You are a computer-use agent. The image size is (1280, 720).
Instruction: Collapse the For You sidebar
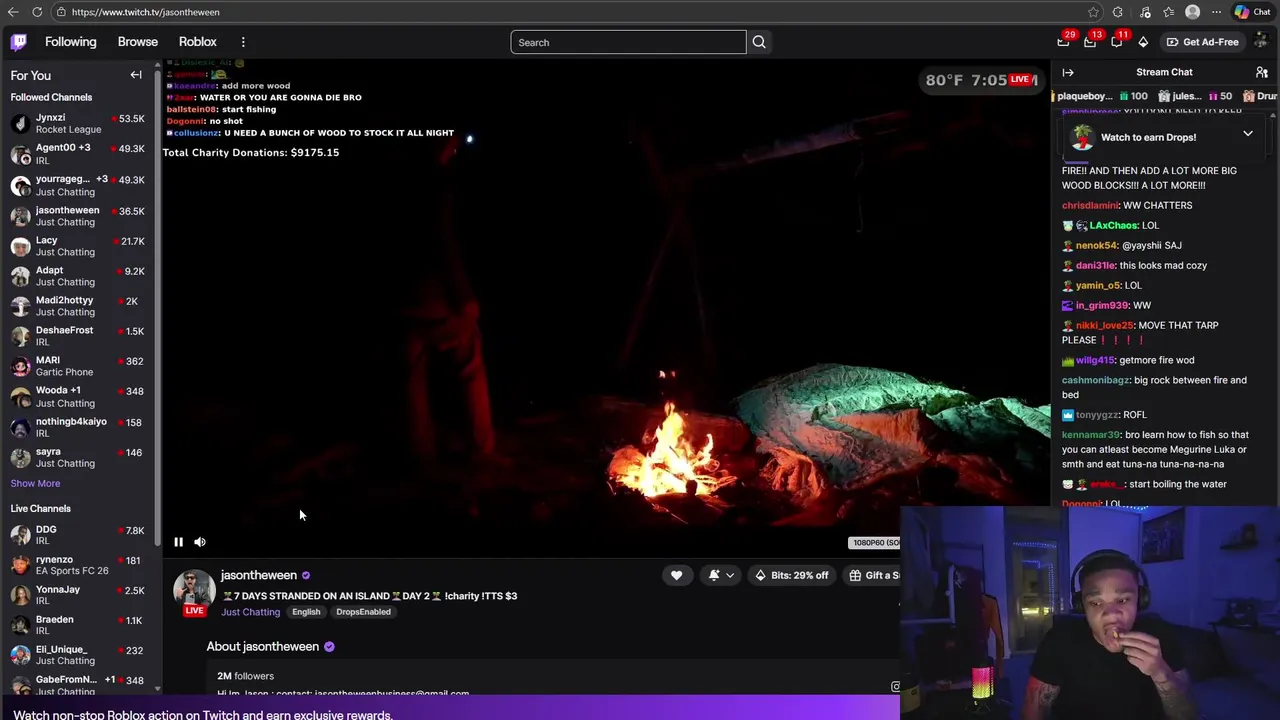[136, 75]
